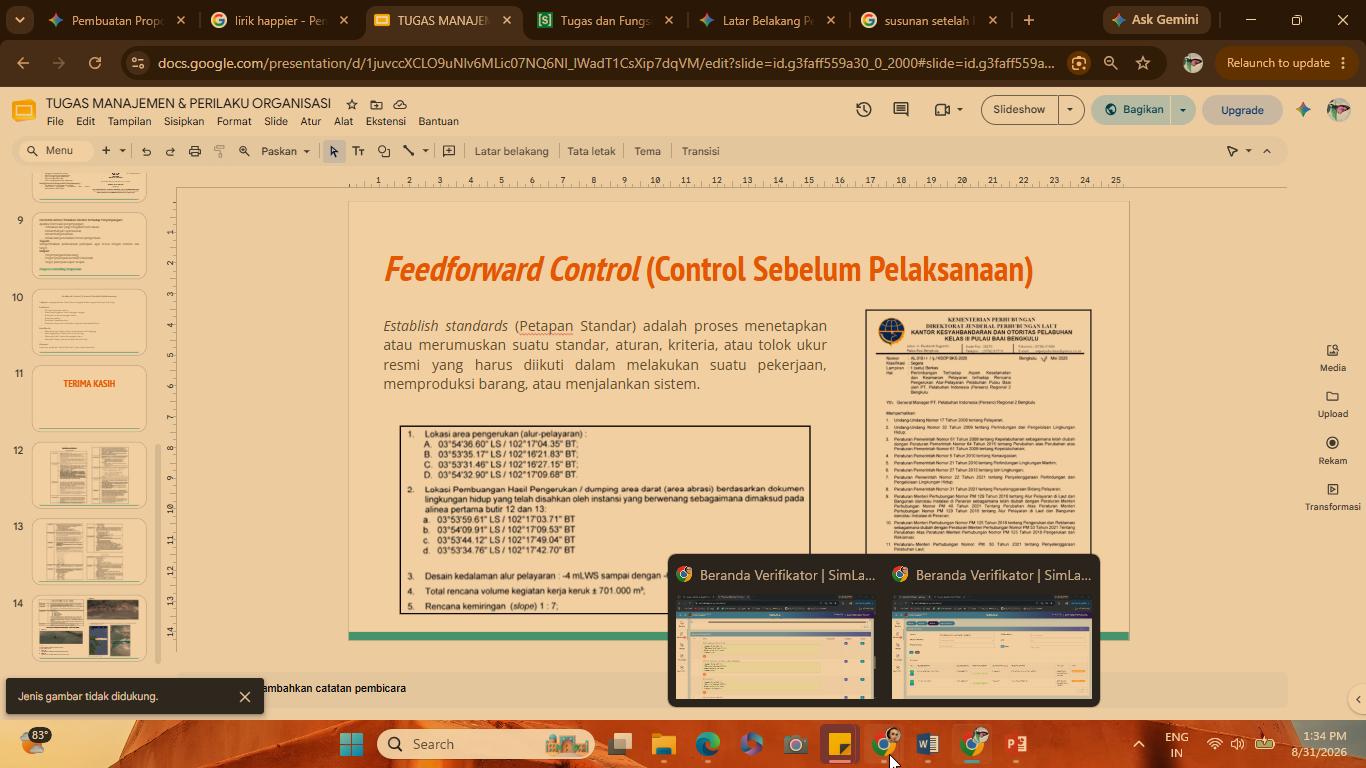Screen dimensions: 1366x768
Task: Click the Undo icon in toolbar
Action: pyautogui.click(x=146, y=151)
